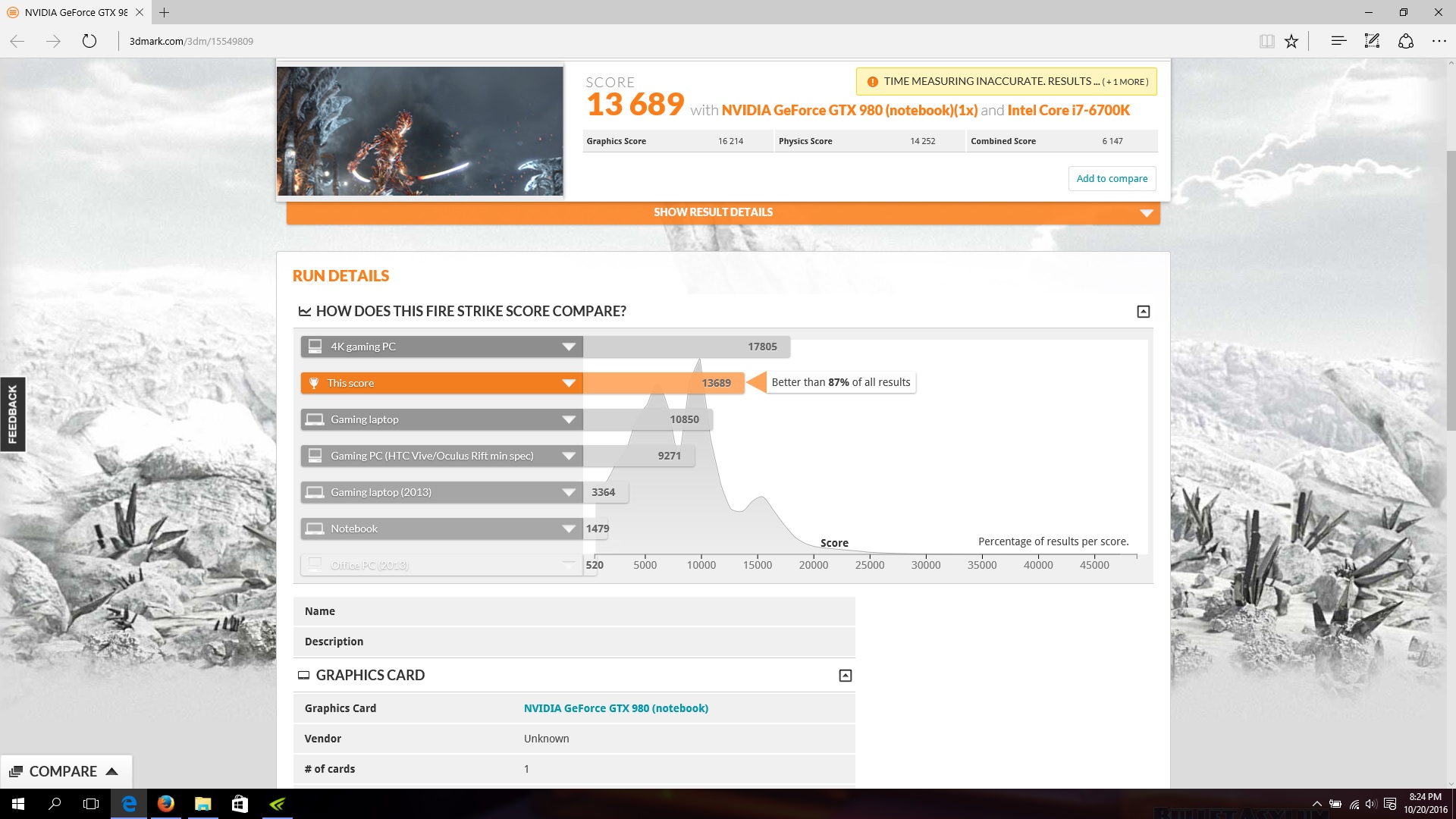Expand the Office PC (2013) dropdown
1456x819 pixels.
pyautogui.click(x=569, y=565)
